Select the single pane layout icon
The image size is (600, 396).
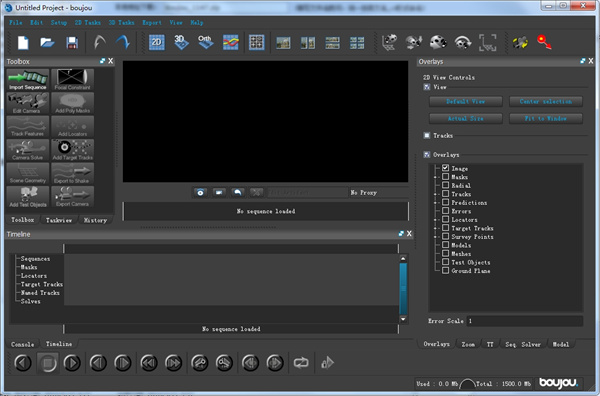[283, 42]
